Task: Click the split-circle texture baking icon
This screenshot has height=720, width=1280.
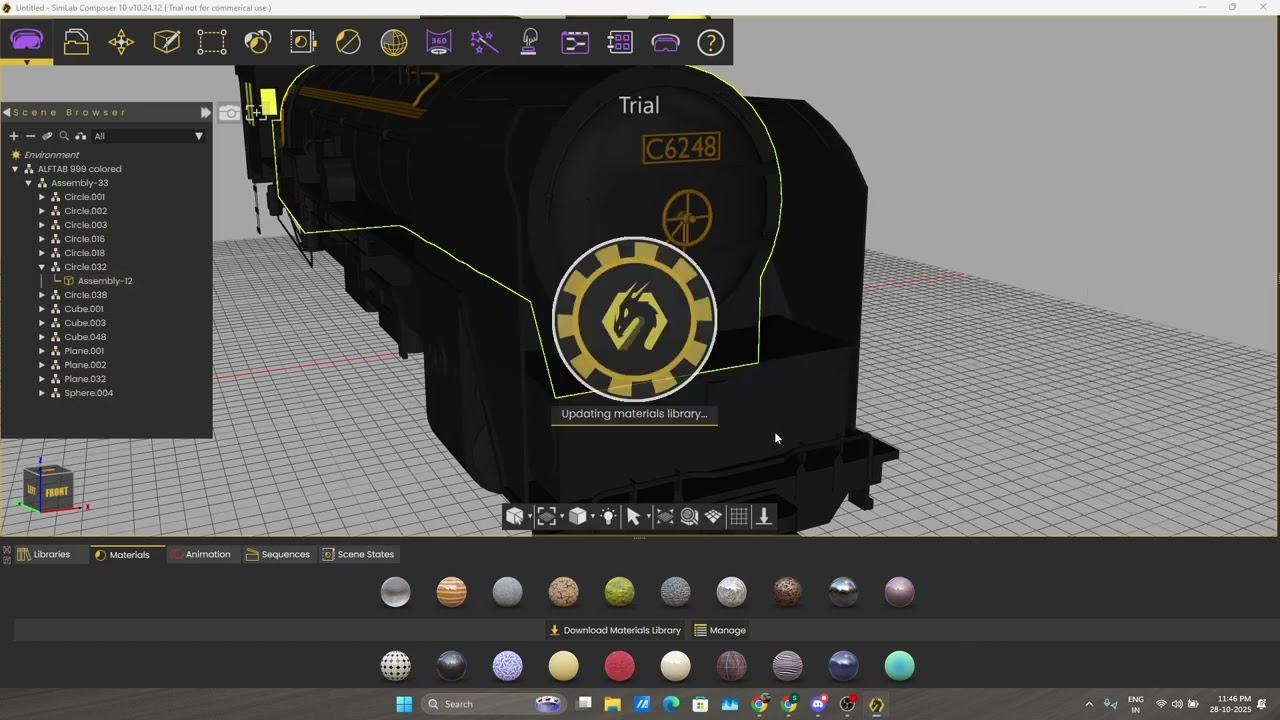Action: coord(348,42)
